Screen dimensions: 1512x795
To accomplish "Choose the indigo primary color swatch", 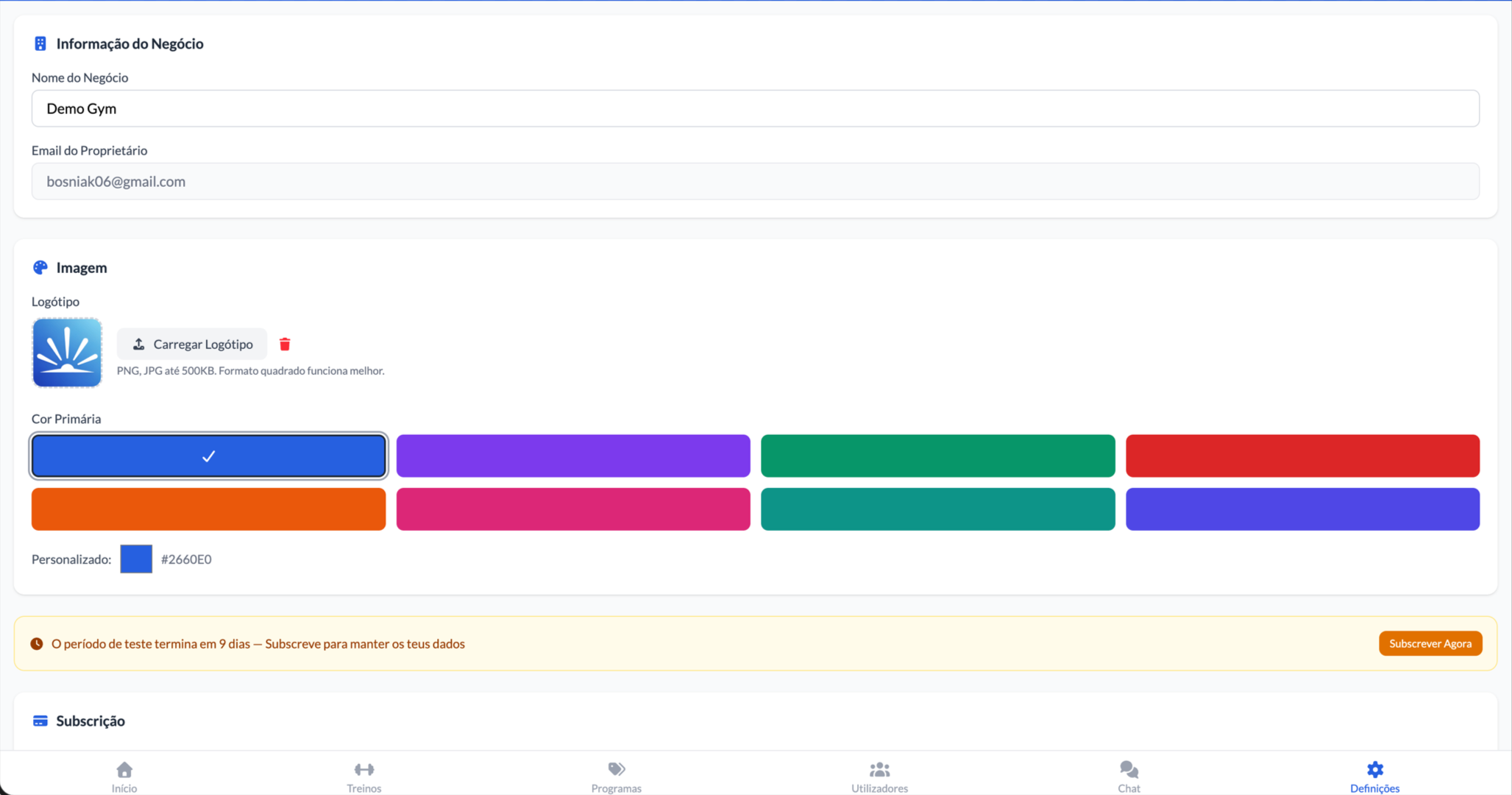I will pyautogui.click(x=1302, y=509).
